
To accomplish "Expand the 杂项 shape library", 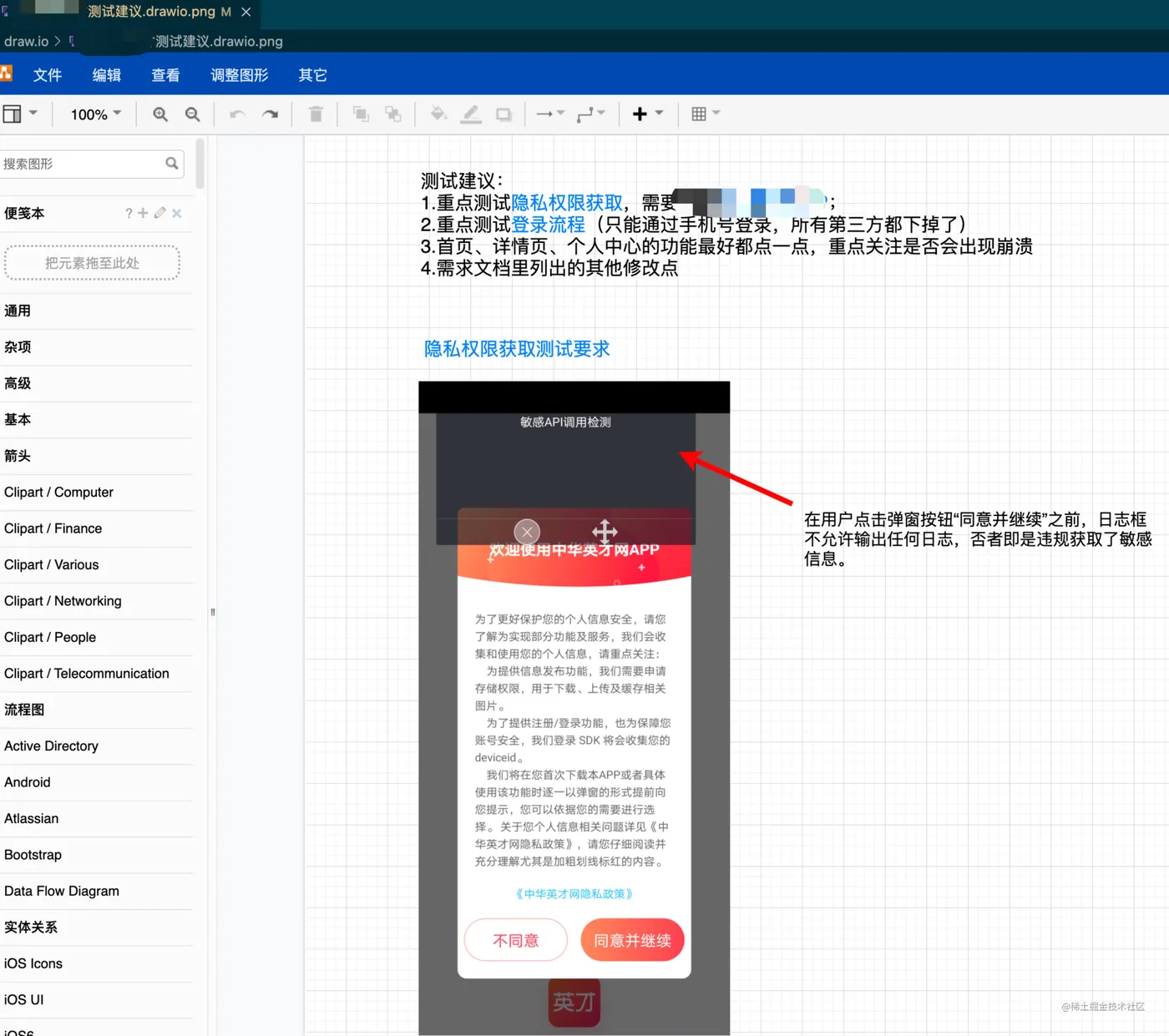I will click(97, 347).
